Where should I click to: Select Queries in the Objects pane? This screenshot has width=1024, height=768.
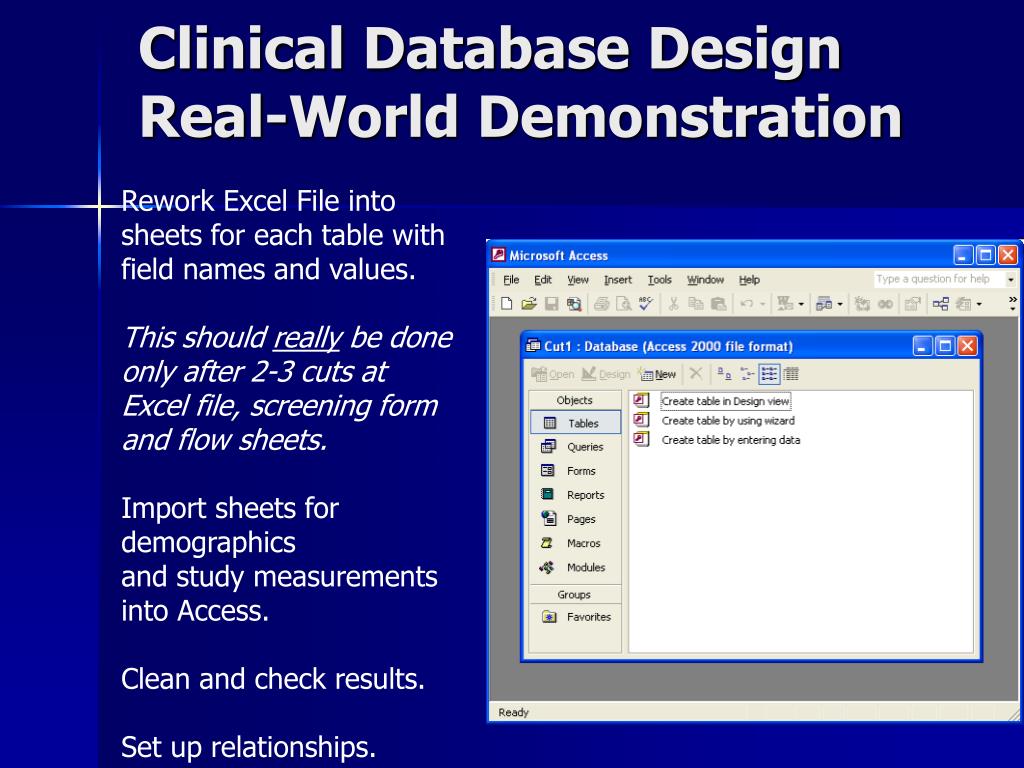pyautogui.click(x=575, y=447)
